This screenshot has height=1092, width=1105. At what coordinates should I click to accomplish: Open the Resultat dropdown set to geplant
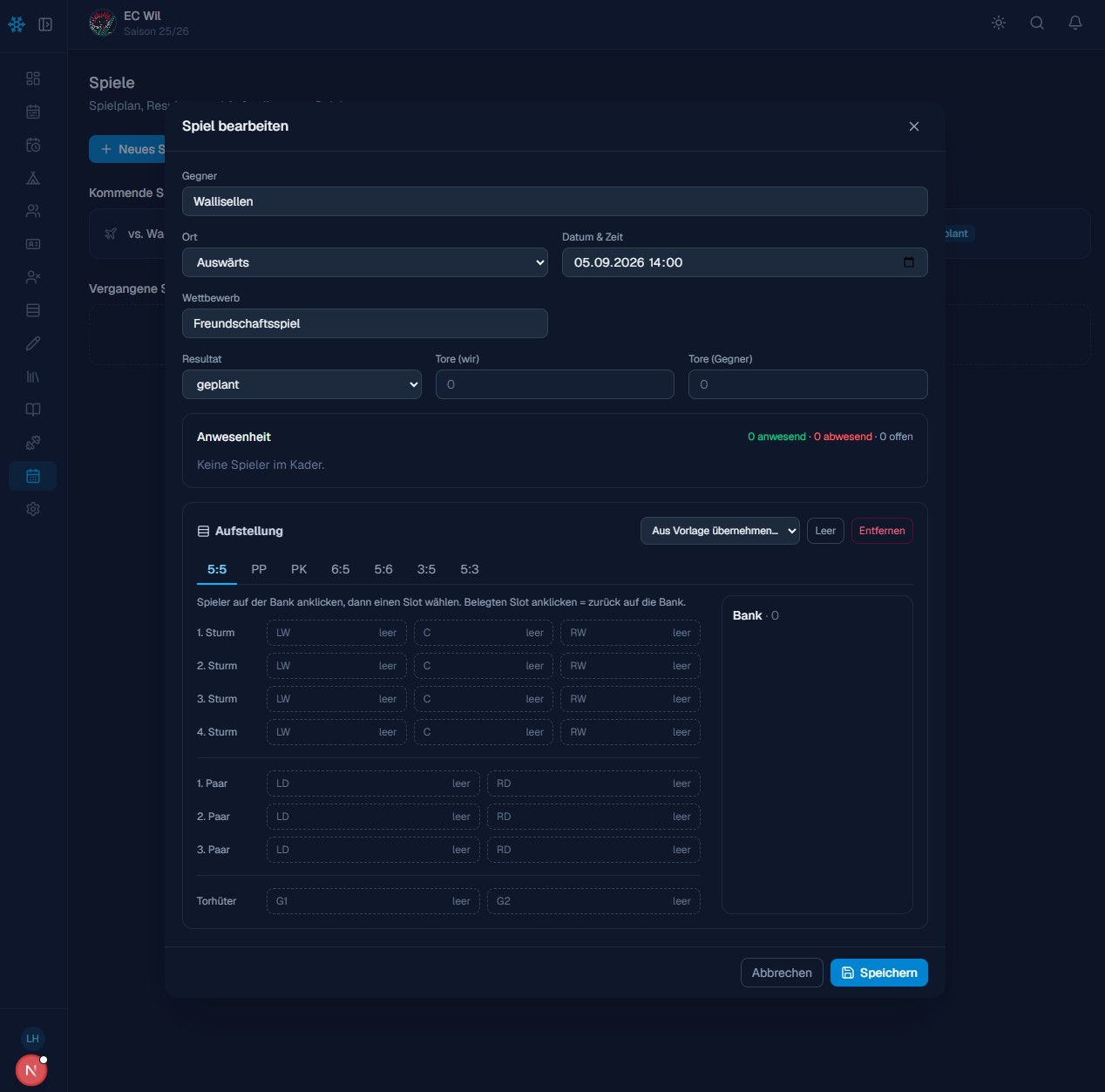click(302, 384)
